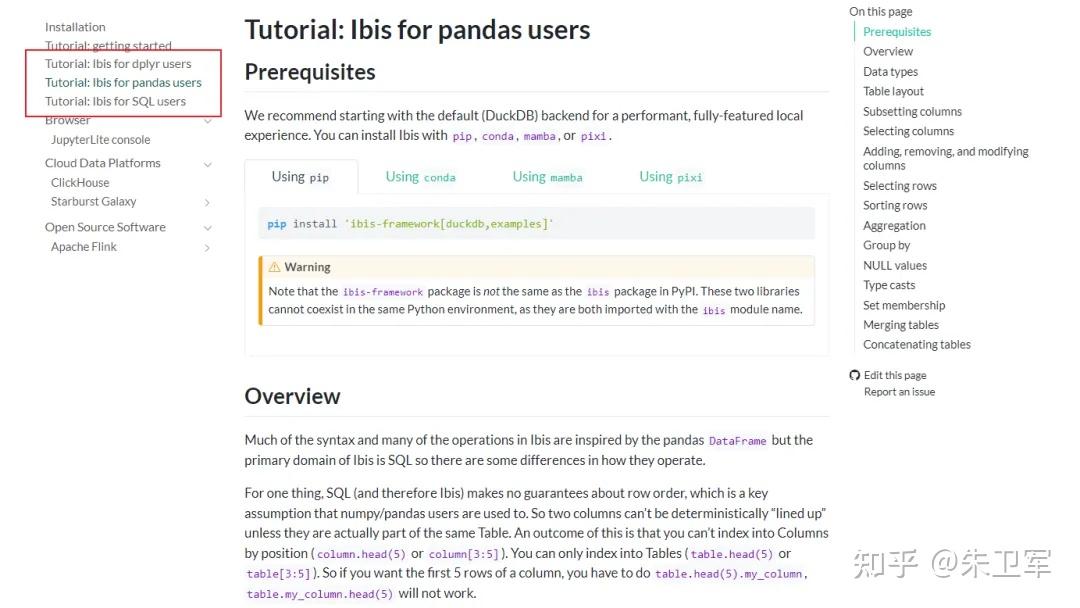Open Tutorial: Ibis for SQL users

point(115,101)
